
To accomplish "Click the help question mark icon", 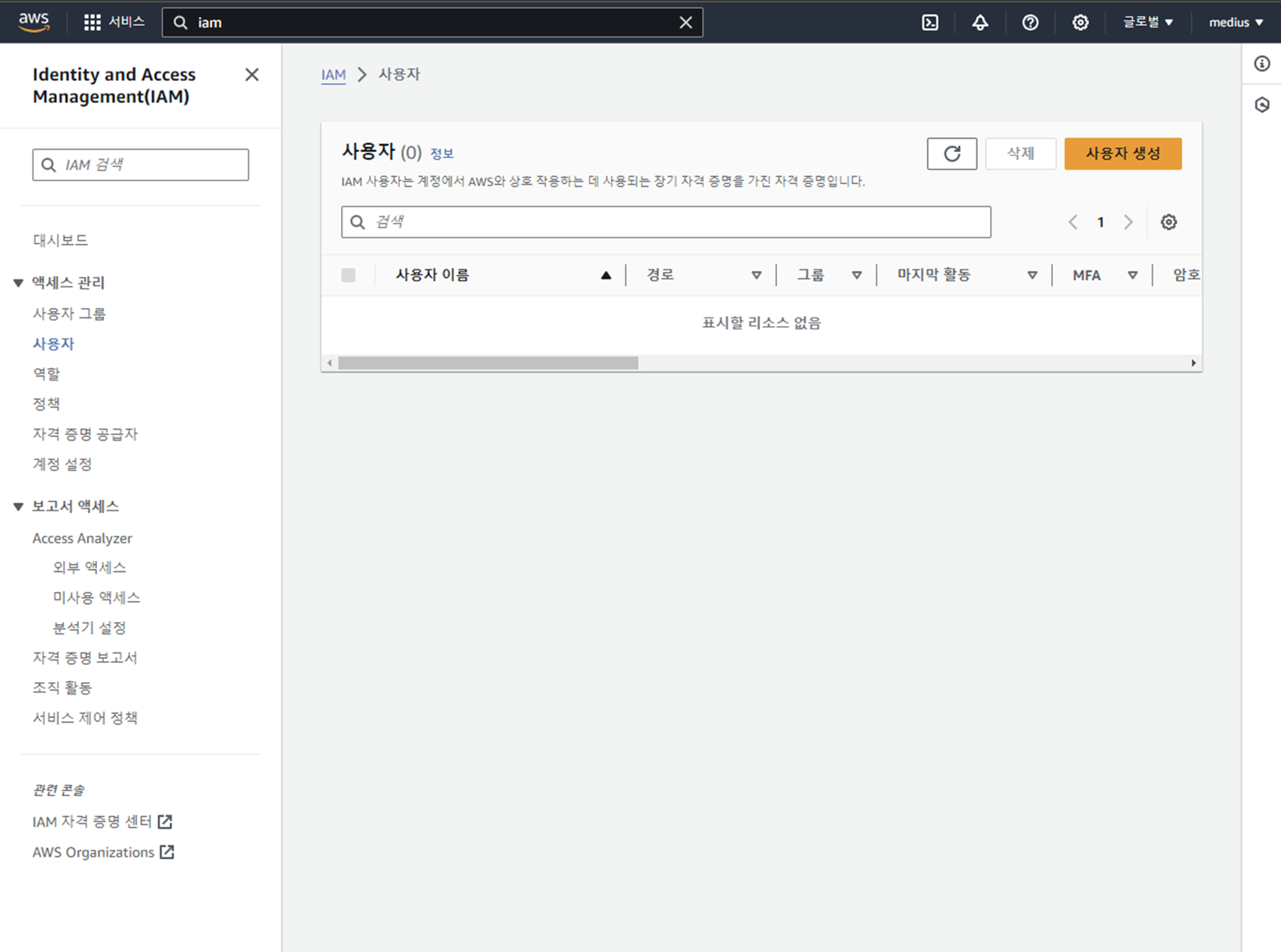I will point(1030,22).
